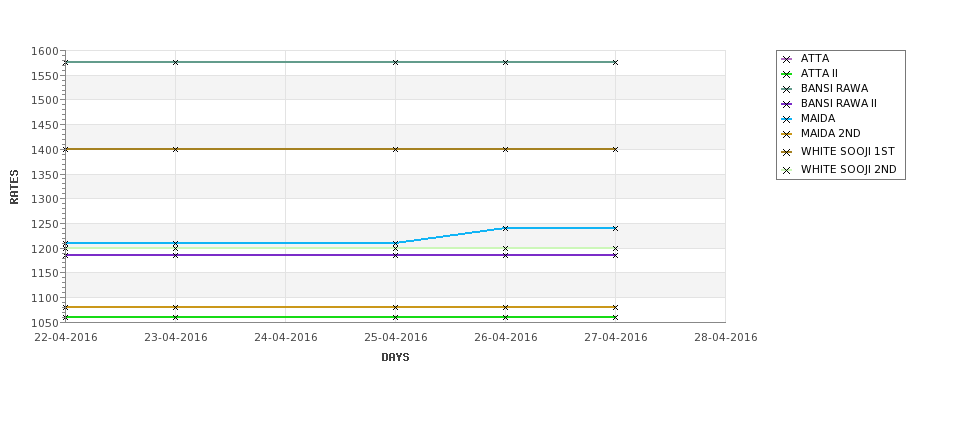Click the BANSI RAWA II point on 26-04-2016
This screenshot has height=429, width=975.
[506, 255]
